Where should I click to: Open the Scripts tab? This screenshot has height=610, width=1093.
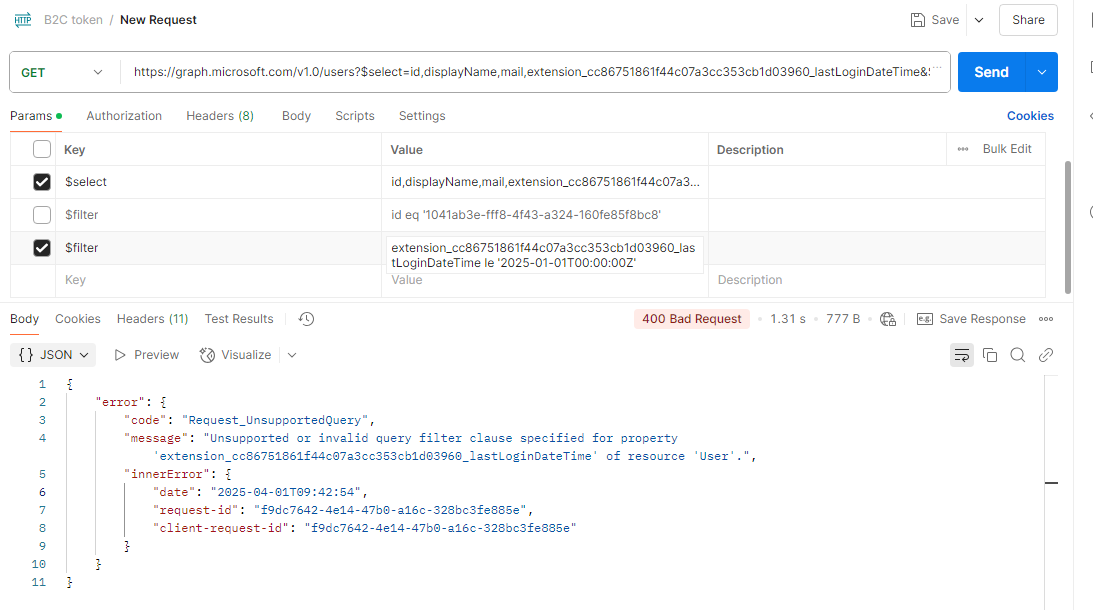click(x=355, y=116)
